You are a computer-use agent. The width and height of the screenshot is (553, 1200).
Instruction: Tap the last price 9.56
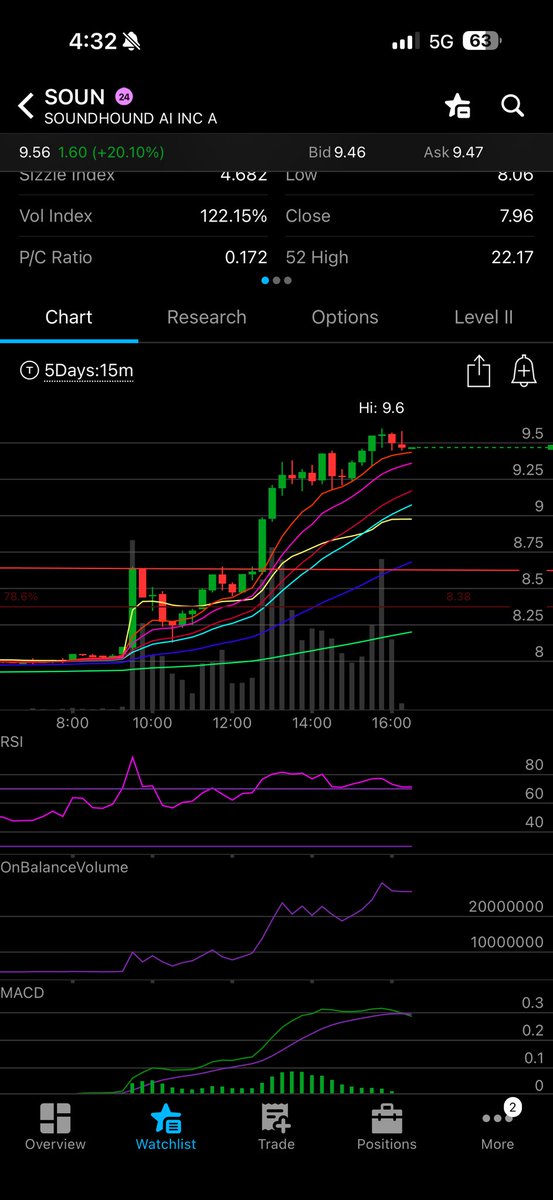tap(35, 152)
